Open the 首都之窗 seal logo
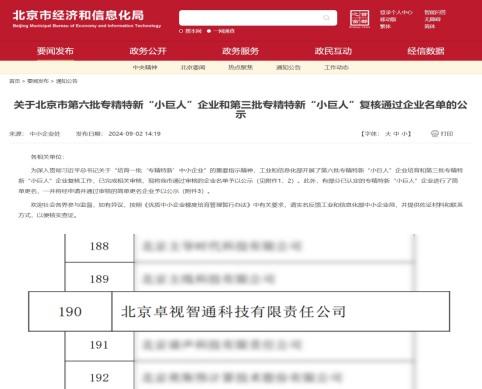 click(359, 18)
